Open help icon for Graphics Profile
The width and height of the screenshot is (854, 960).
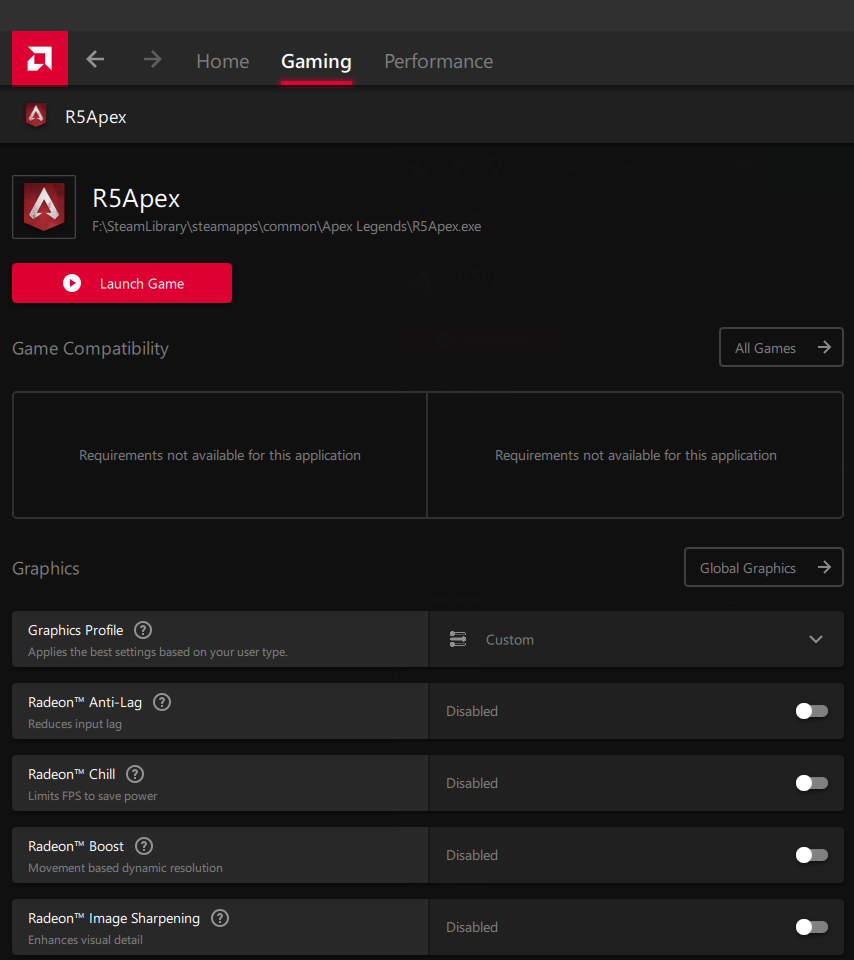(143, 630)
